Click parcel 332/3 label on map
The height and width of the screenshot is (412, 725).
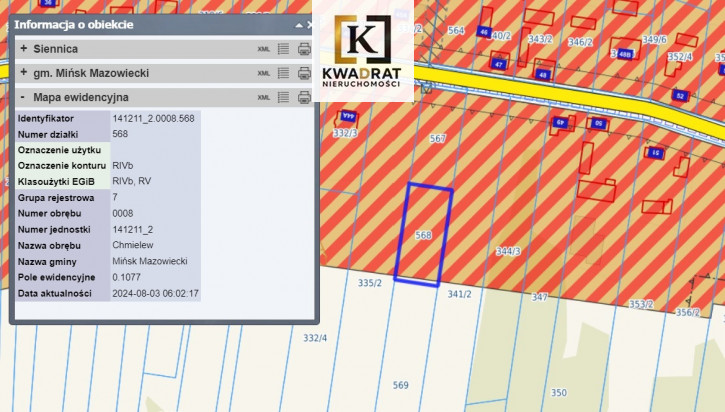[345, 133]
